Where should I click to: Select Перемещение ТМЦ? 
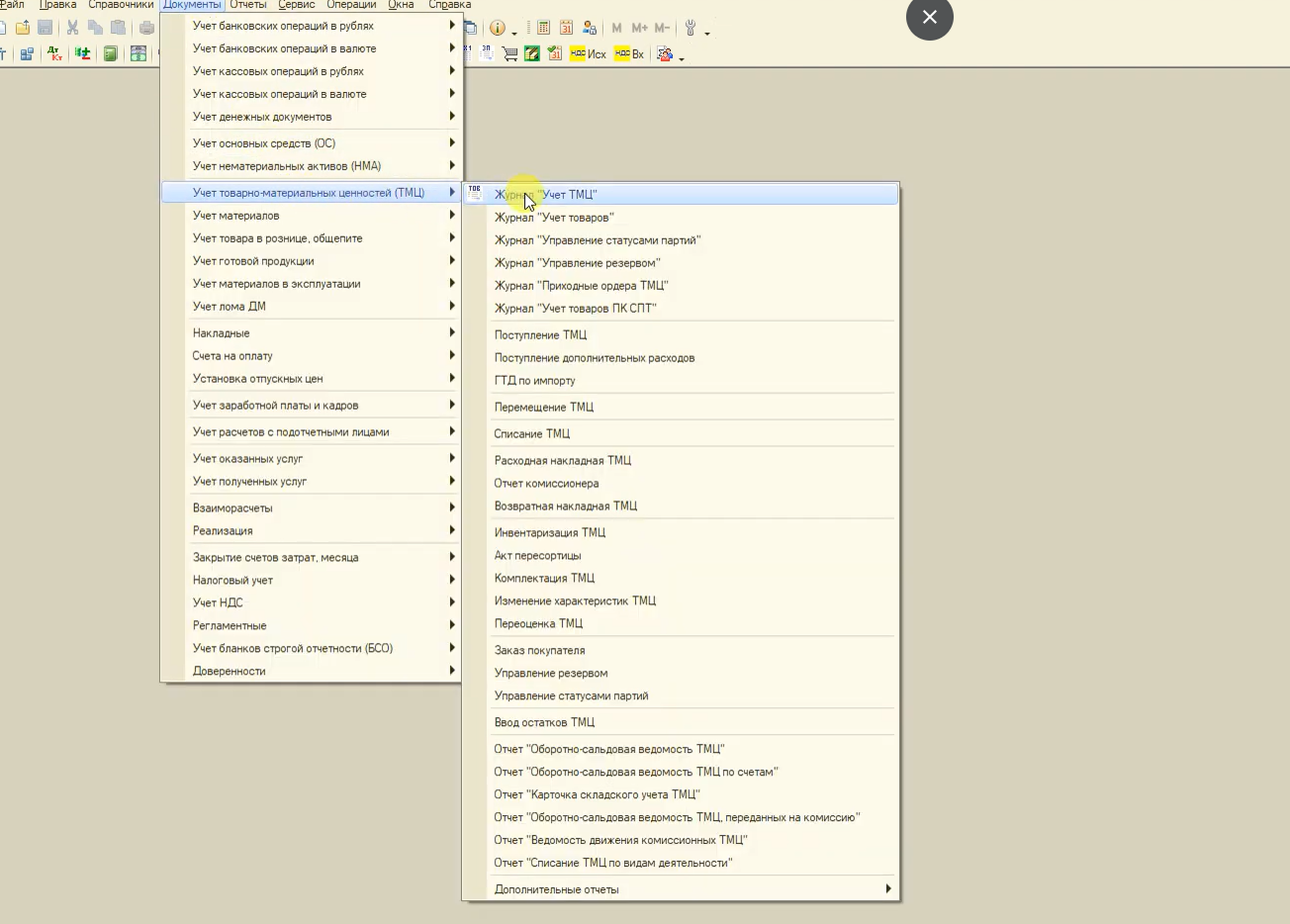tap(681, 408)
